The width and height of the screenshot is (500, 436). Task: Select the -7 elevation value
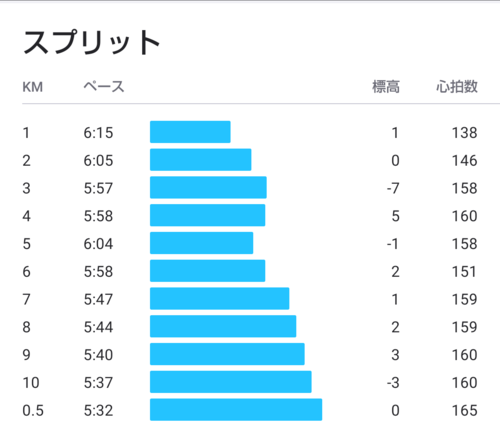click(x=393, y=188)
